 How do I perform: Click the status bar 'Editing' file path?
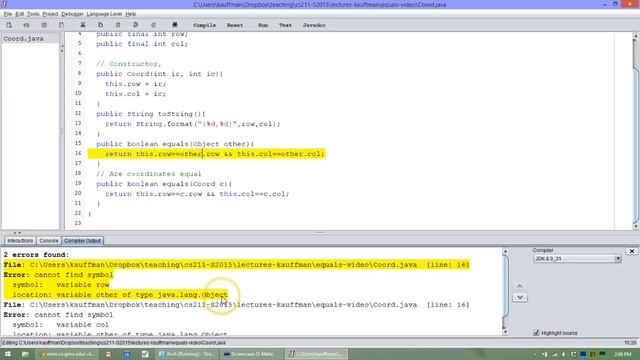coord(114,343)
